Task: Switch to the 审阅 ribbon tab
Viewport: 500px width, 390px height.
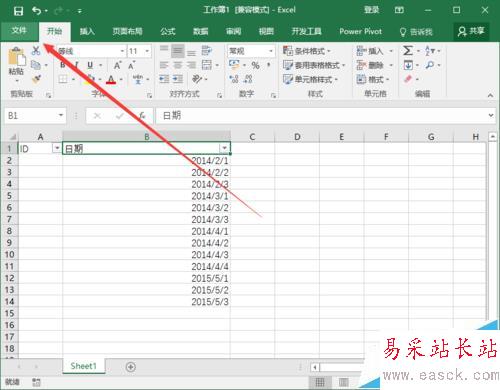Action: pos(233,31)
